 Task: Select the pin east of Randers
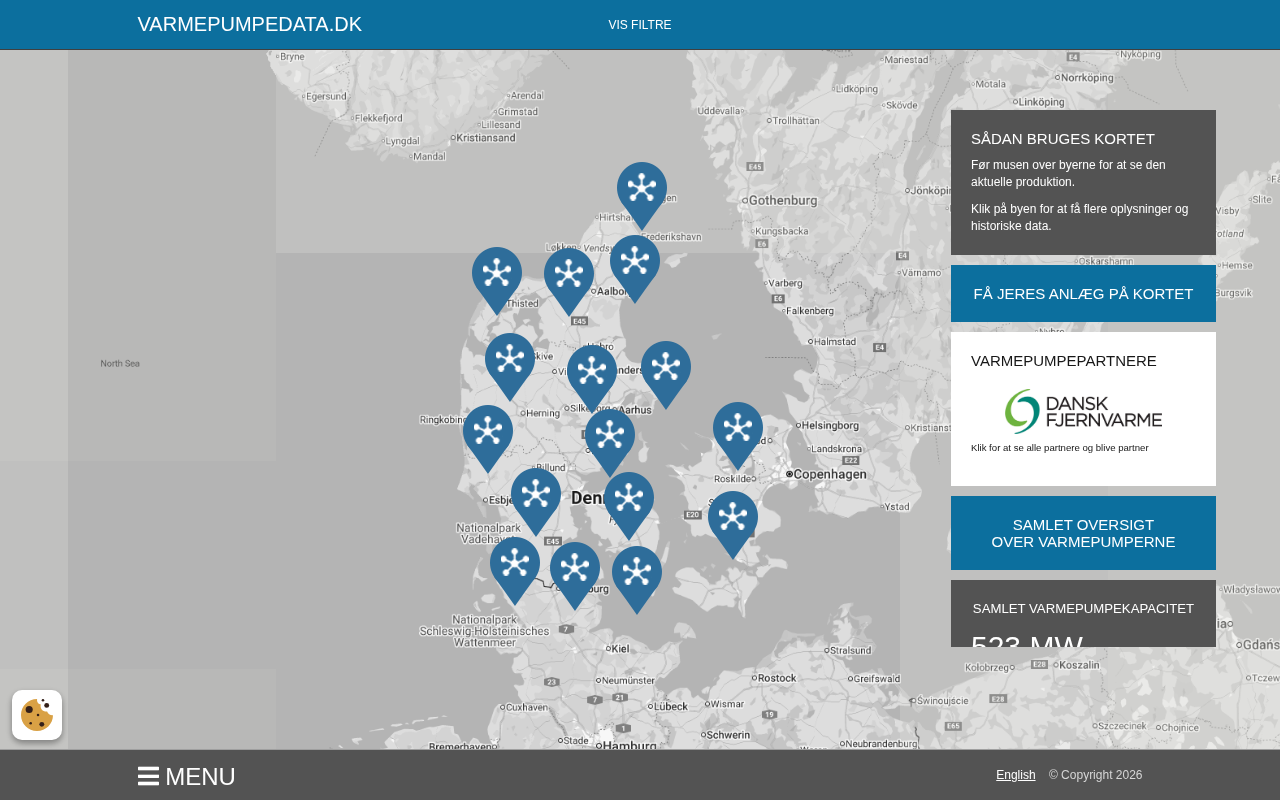pos(666,369)
